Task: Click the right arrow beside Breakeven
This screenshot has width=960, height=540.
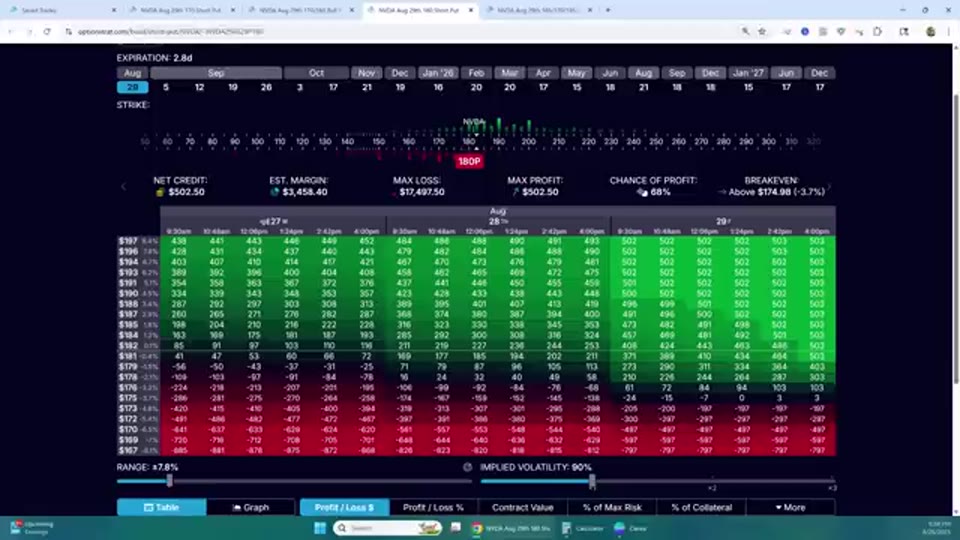Action: (x=830, y=186)
